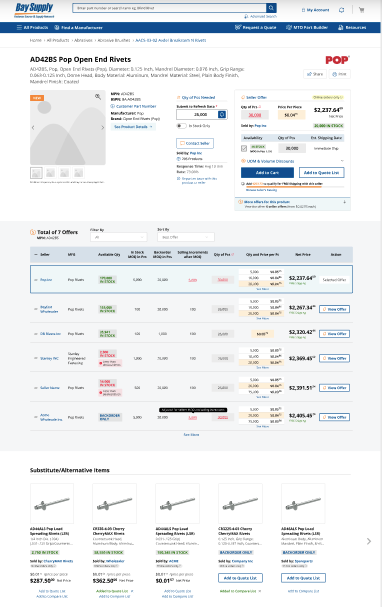Open the Resources menu
This screenshot has width=382, height=607.
point(352,27)
